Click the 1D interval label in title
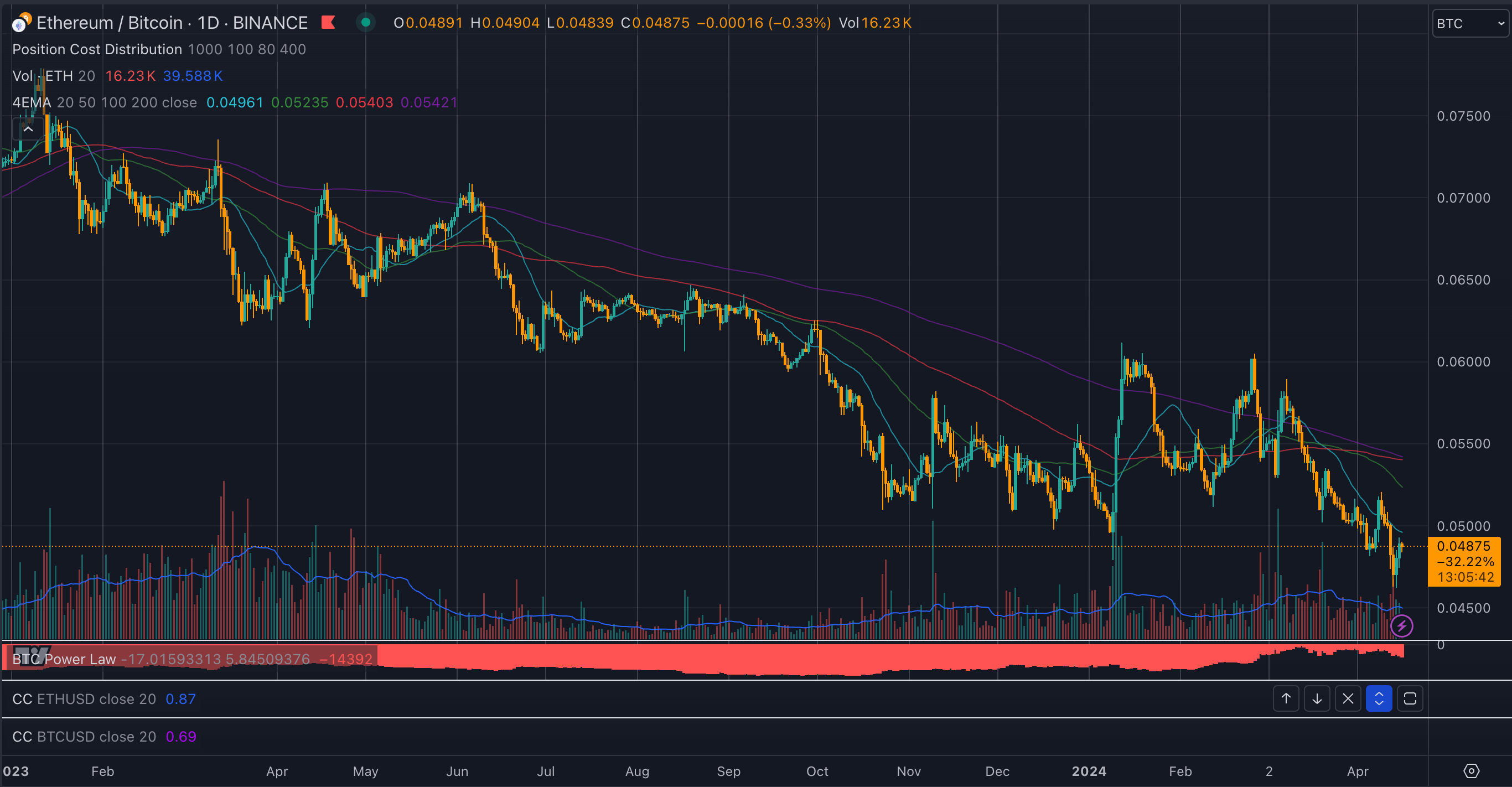 208,22
